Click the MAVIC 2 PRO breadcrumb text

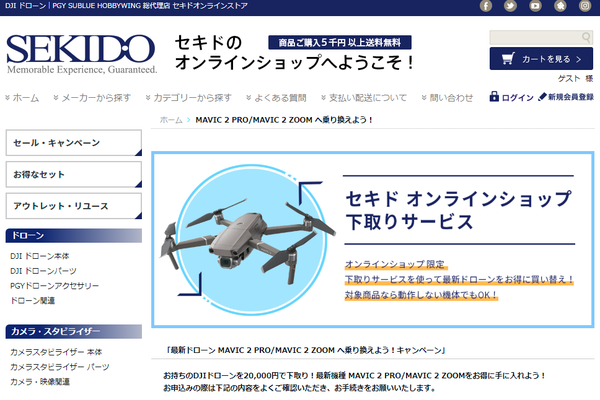(x=284, y=120)
